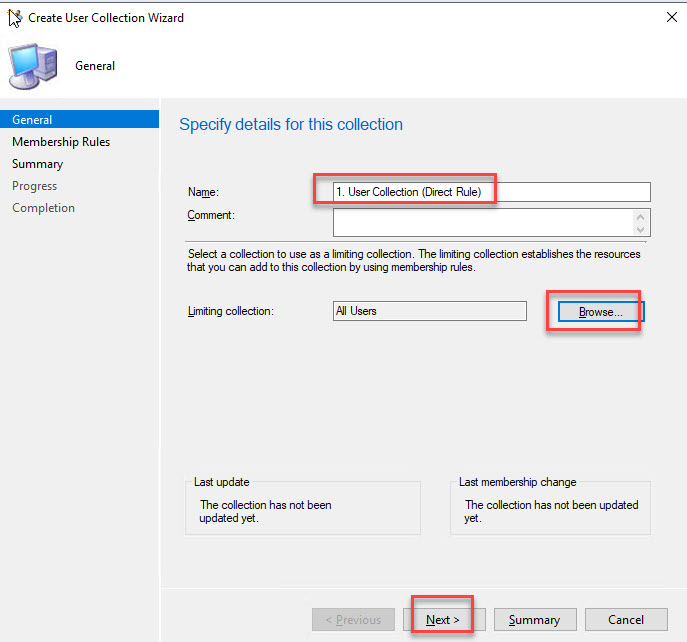Screen dimensions: 687x642
Task: Select the Progress step in the sidebar
Action: click(35, 186)
